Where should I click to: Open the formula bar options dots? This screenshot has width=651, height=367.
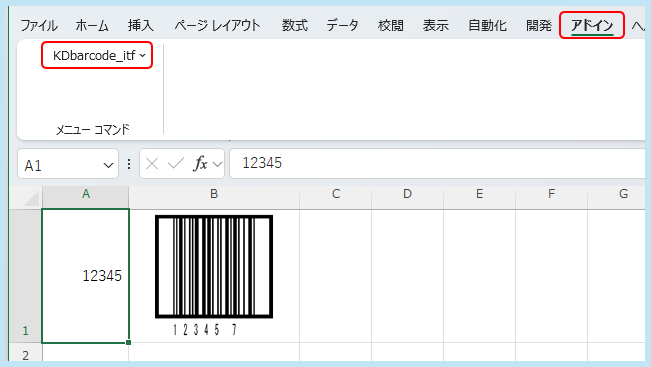coord(129,164)
